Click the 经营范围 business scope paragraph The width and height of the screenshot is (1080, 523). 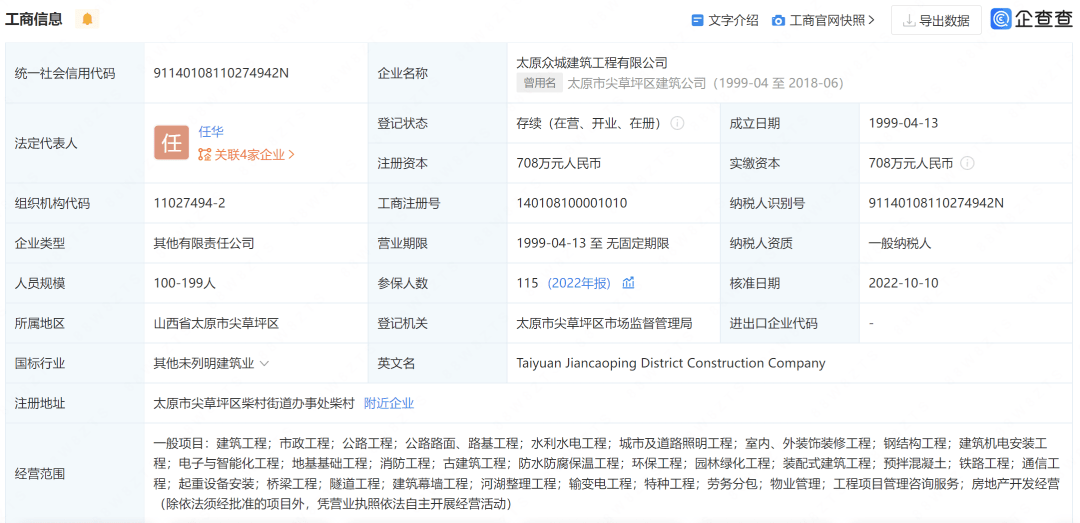click(606, 473)
